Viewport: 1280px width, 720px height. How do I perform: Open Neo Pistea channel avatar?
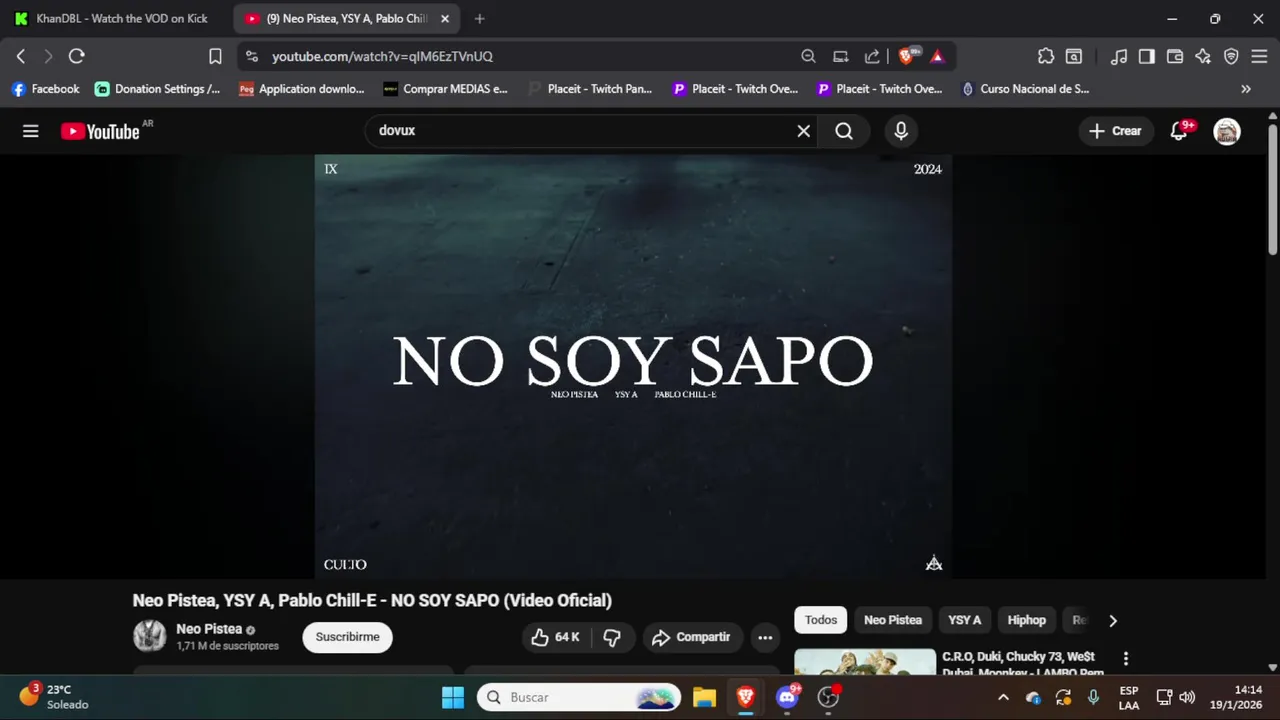pos(149,636)
